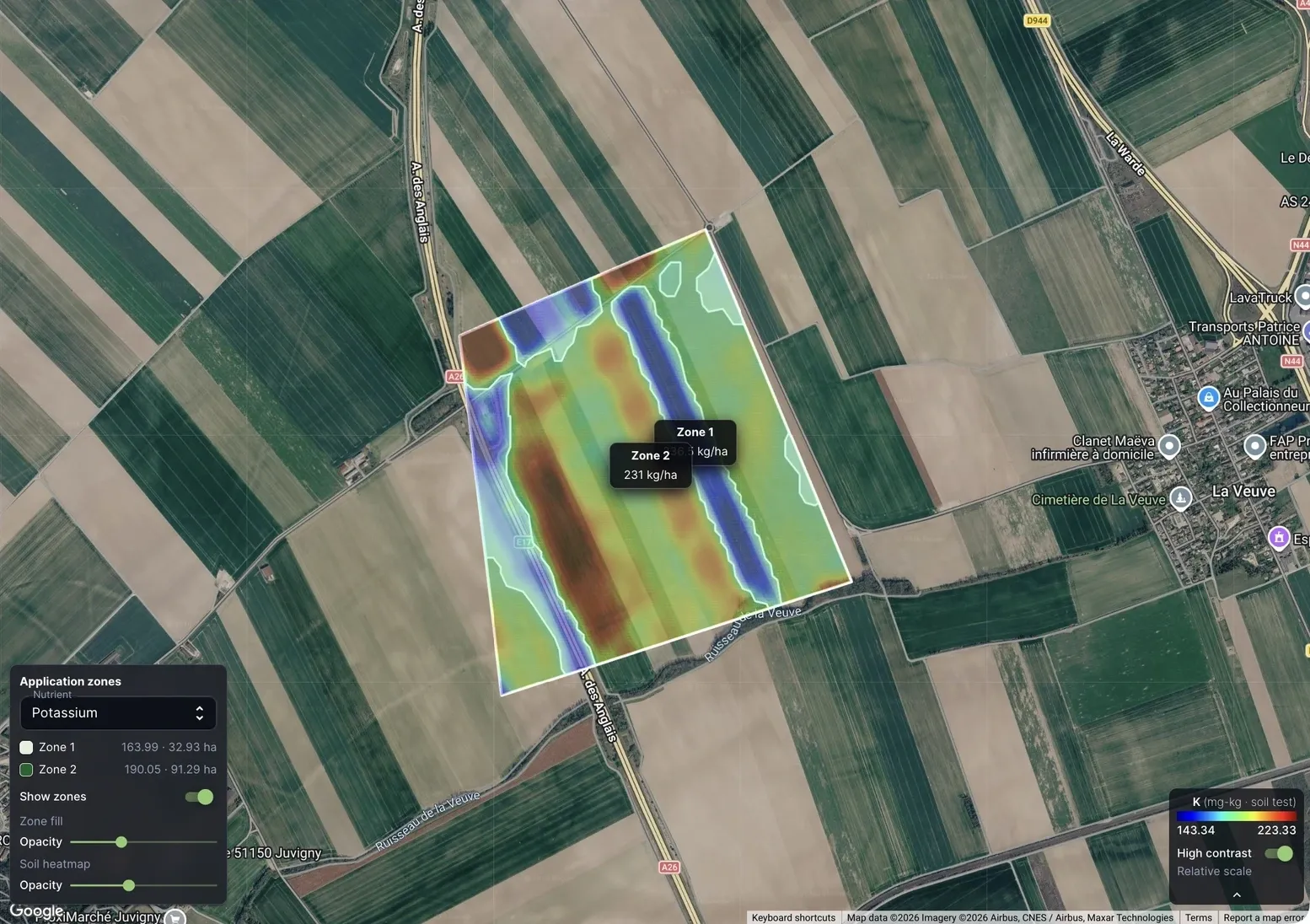Image resolution: width=1310 pixels, height=924 pixels.
Task: Select the Cimetière de La Veuve pin
Action: coord(1181,498)
